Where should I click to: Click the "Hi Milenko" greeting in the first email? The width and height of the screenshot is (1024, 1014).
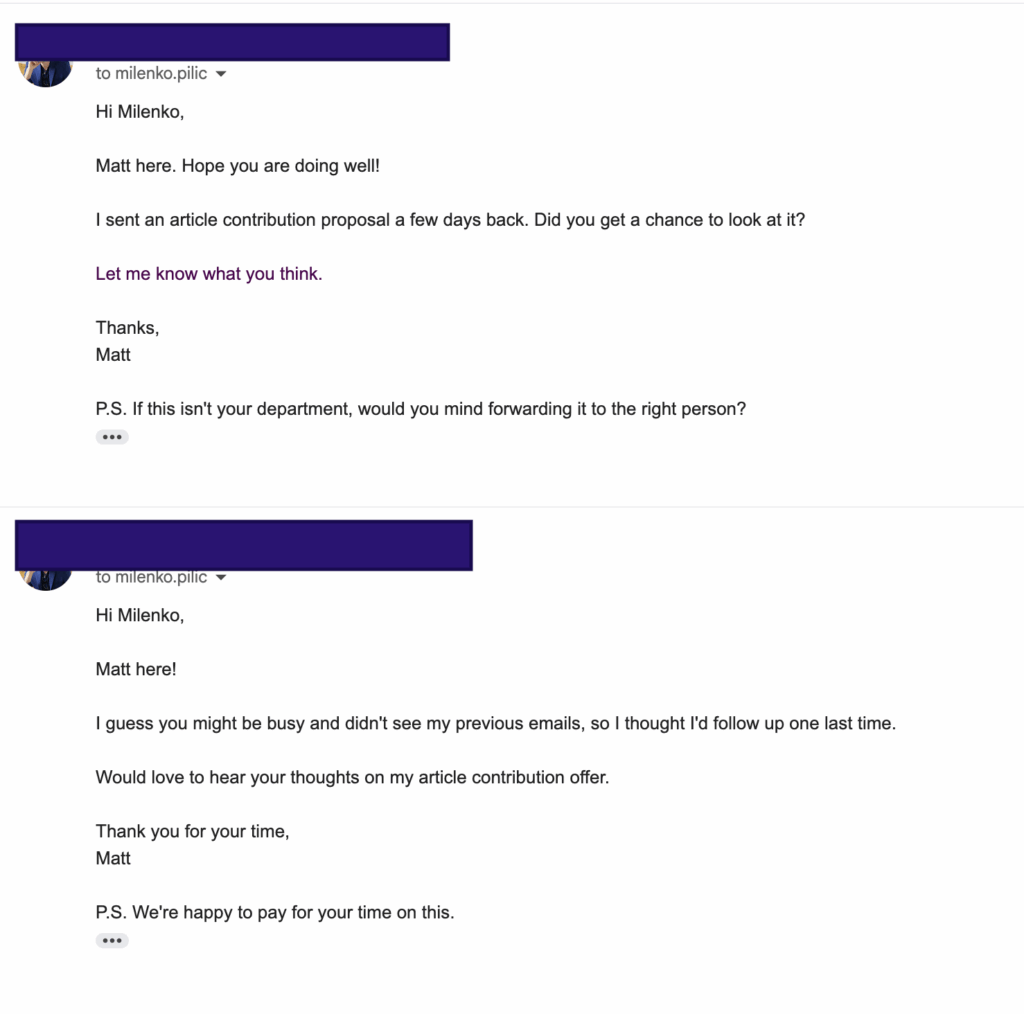(x=140, y=111)
